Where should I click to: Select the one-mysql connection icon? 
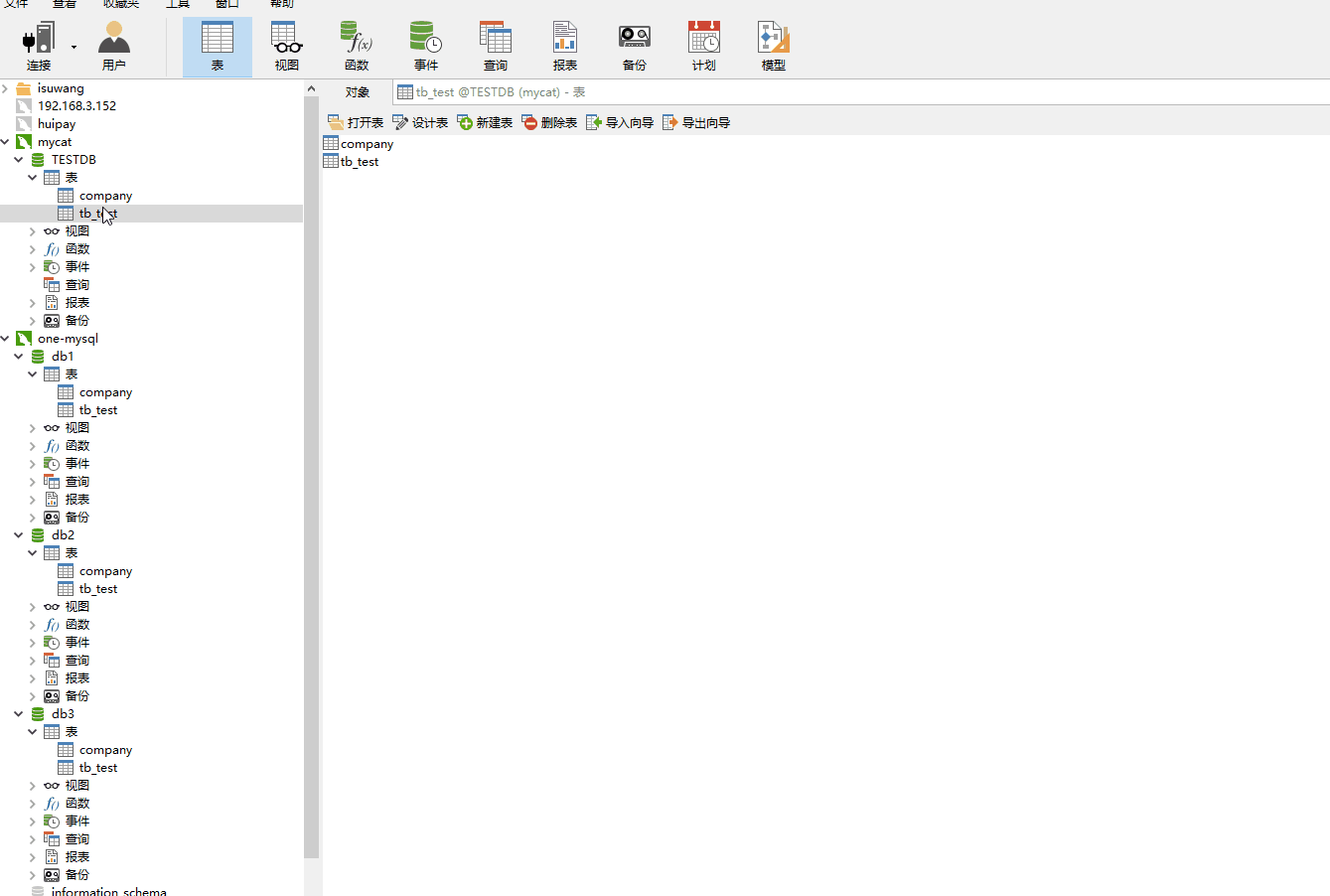[x=24, y=339]
